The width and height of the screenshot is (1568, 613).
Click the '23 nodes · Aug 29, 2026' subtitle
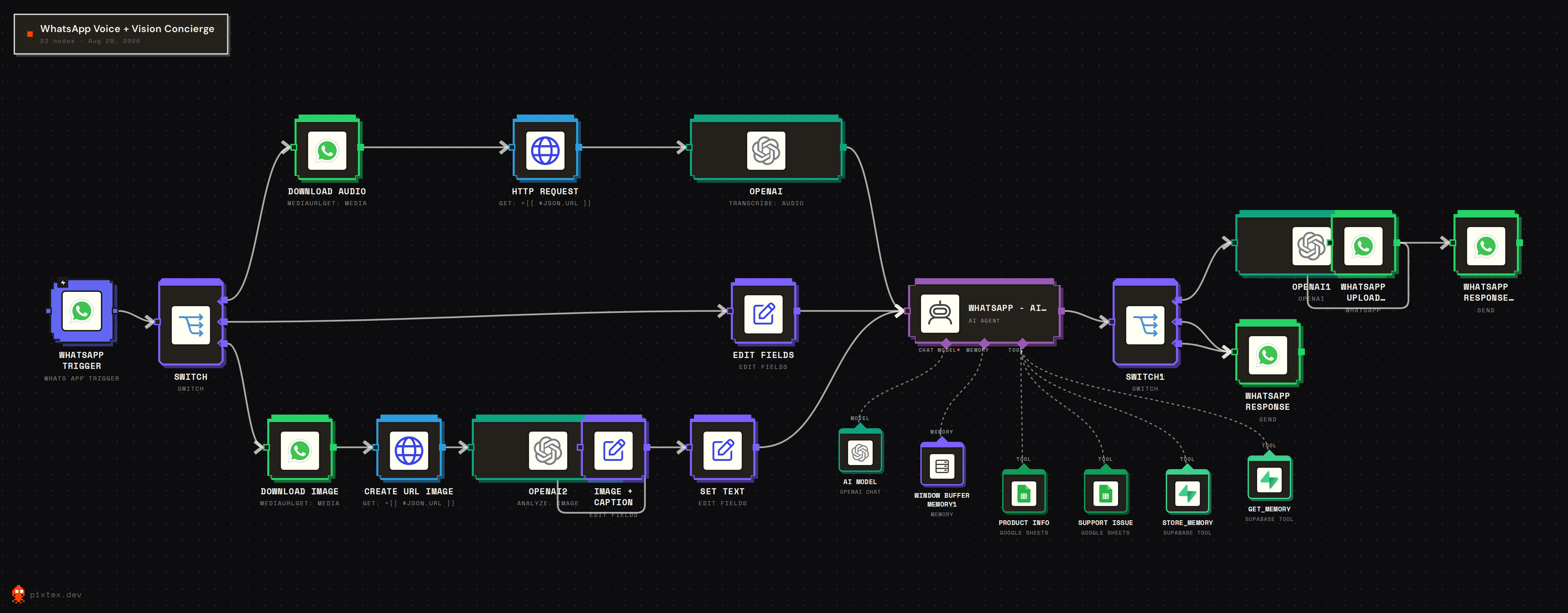click(90, 41)
